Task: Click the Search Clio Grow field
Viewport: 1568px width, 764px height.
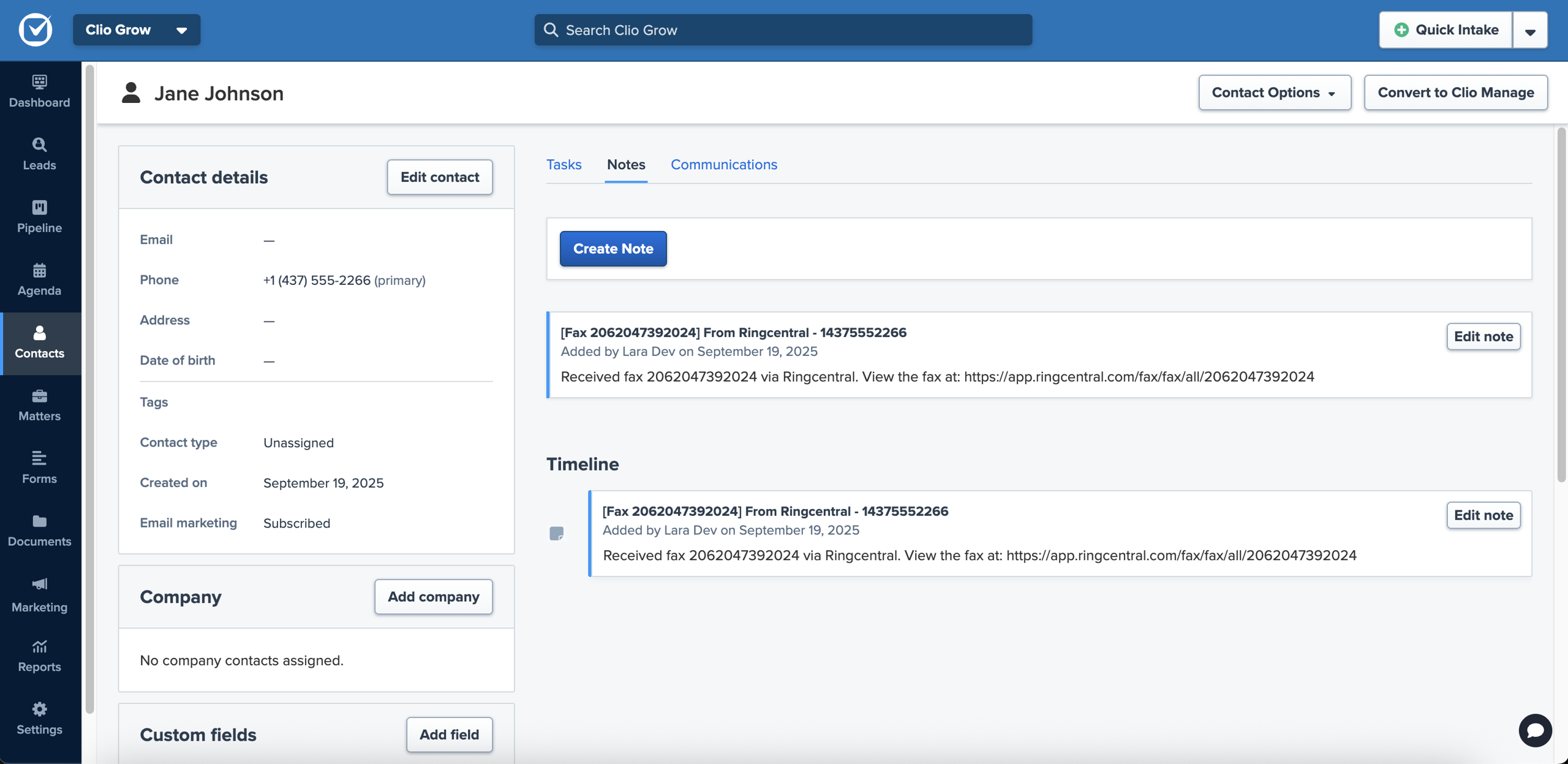Action: (x=783, y=30)
